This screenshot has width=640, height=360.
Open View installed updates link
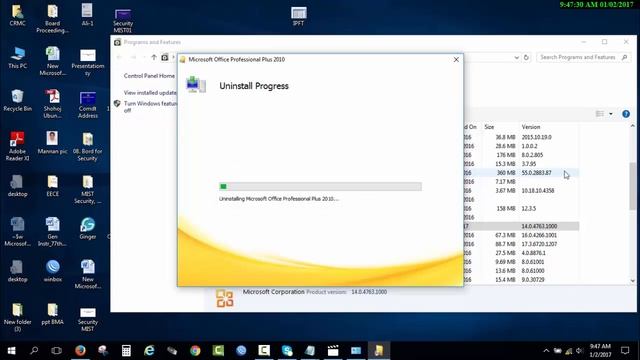[x=150, y=93]
